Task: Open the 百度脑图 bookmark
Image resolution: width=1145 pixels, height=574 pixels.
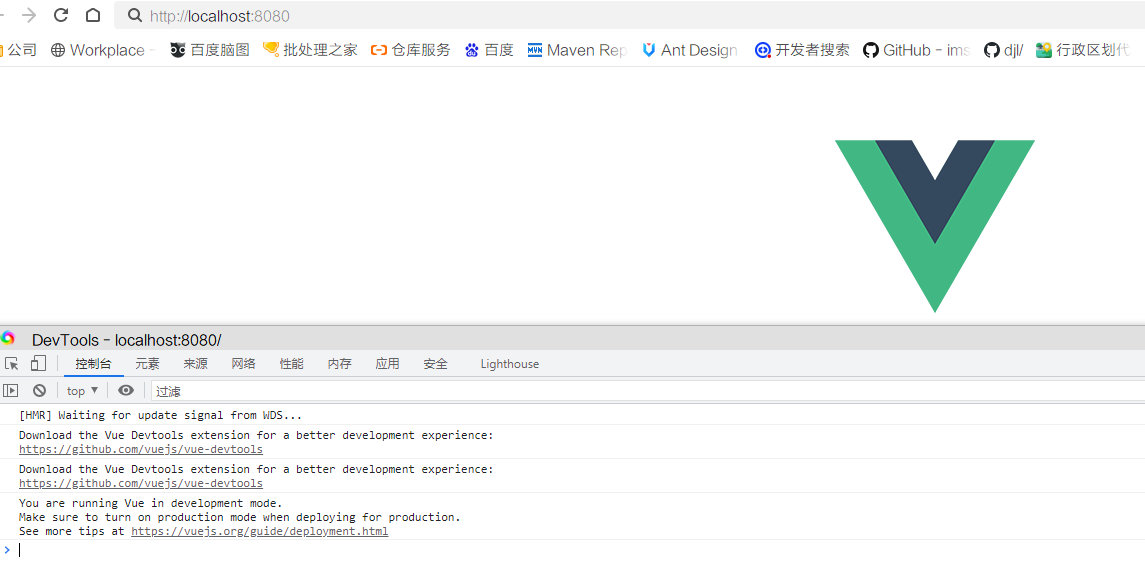Action: click(x=210, y=50)
